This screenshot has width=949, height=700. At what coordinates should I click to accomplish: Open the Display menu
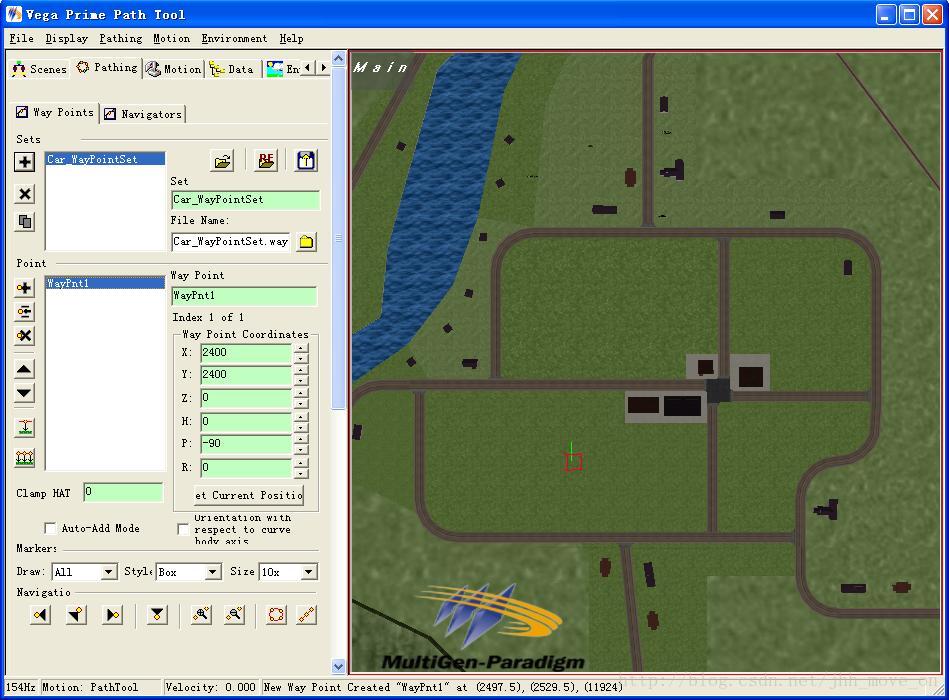pos(67,39)
